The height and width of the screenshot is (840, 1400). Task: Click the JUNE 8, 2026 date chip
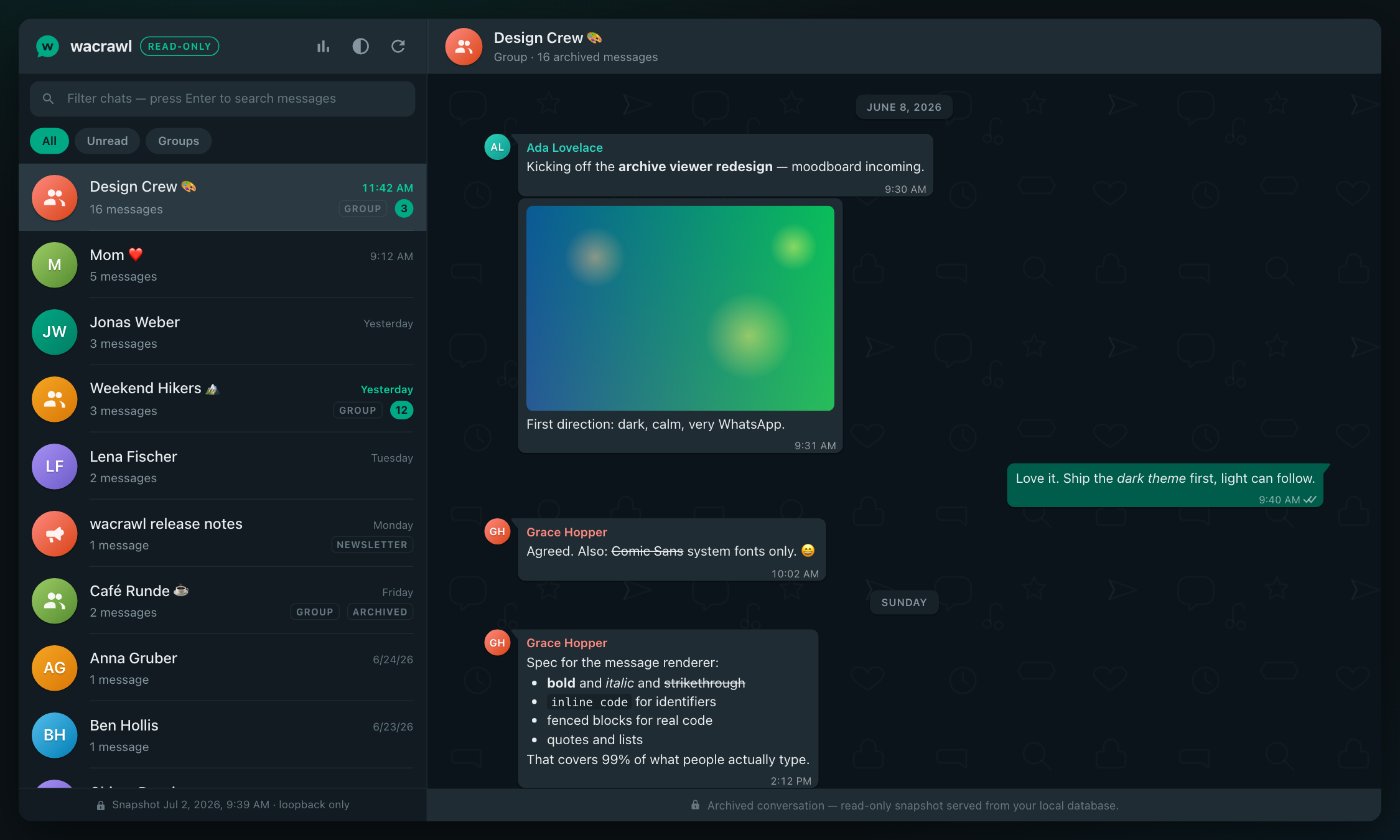click(904, 107)
